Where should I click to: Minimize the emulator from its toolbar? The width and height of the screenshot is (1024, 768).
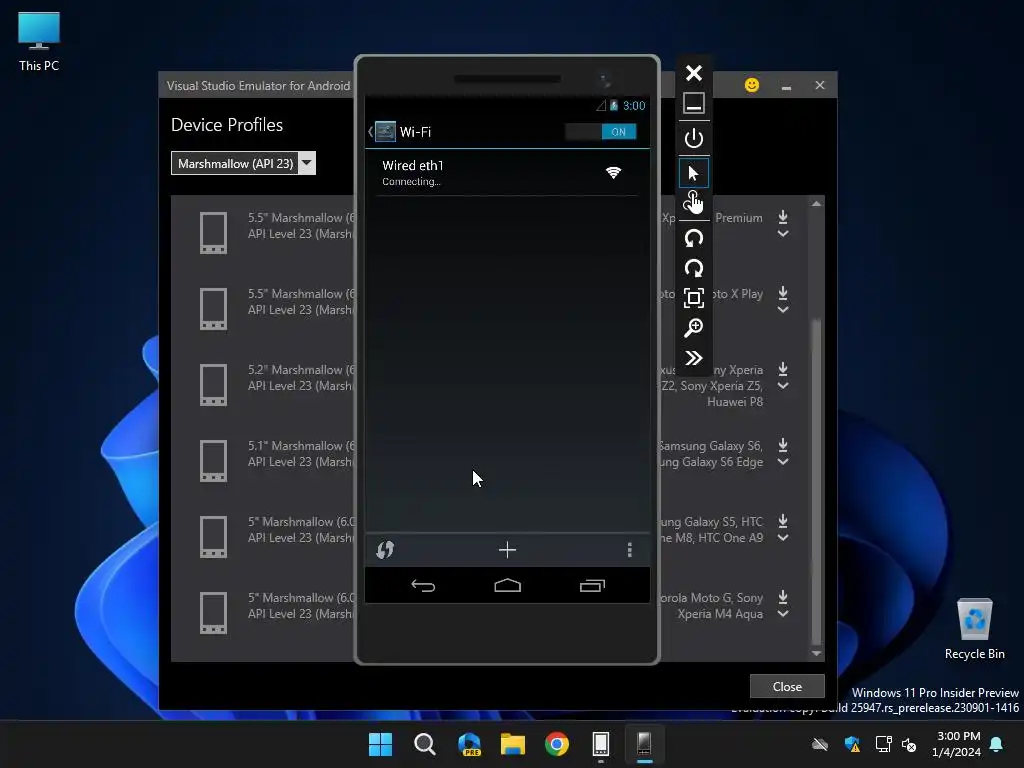point(694,103)
